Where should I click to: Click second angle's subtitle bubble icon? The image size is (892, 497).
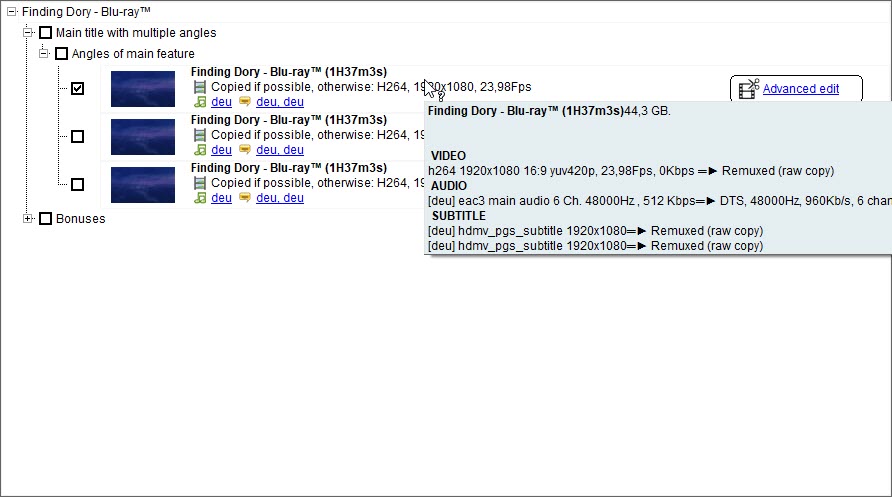click(245, 150)
